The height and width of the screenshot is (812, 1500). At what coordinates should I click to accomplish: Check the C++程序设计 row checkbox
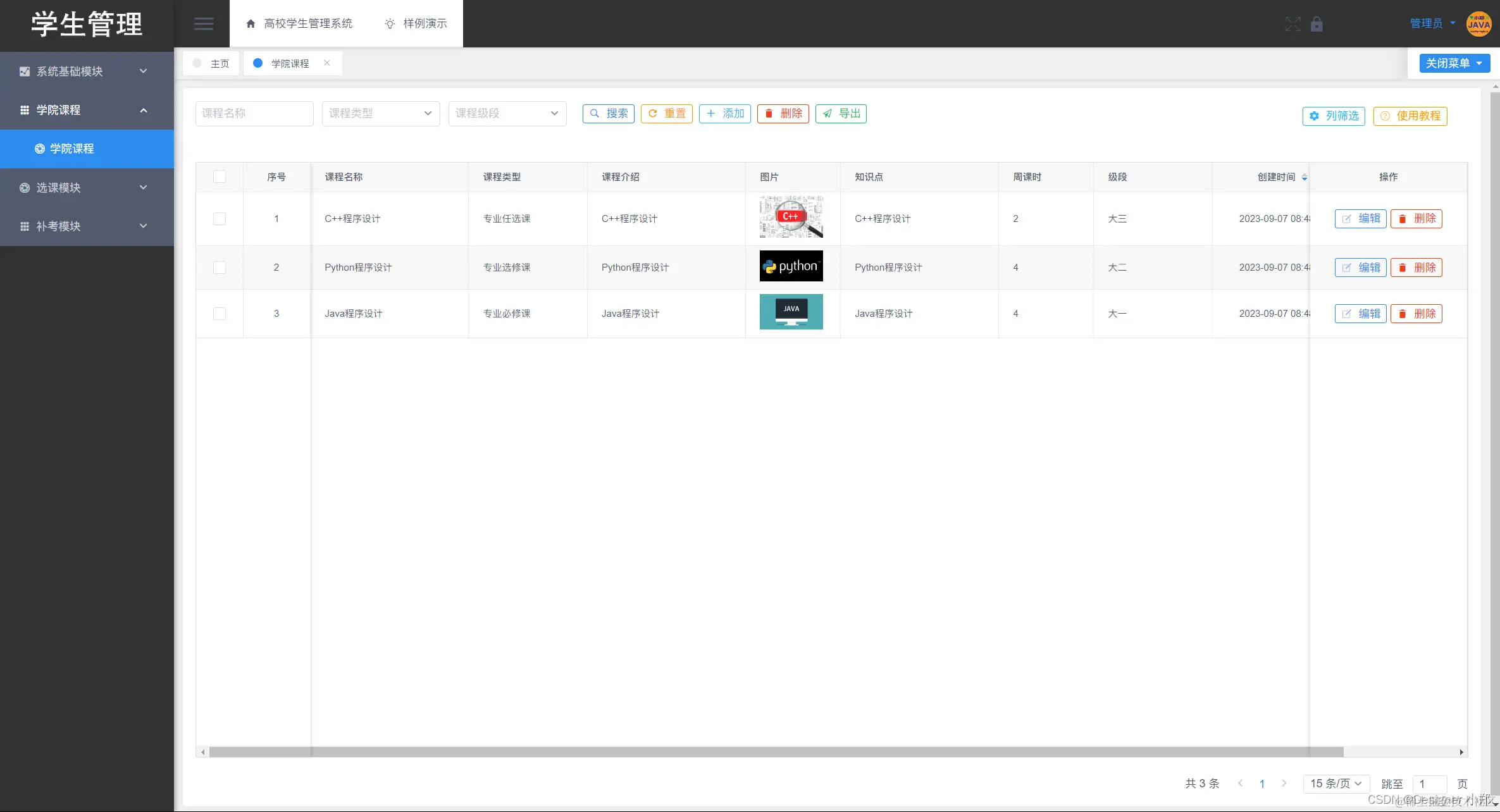tap(220, 219)
